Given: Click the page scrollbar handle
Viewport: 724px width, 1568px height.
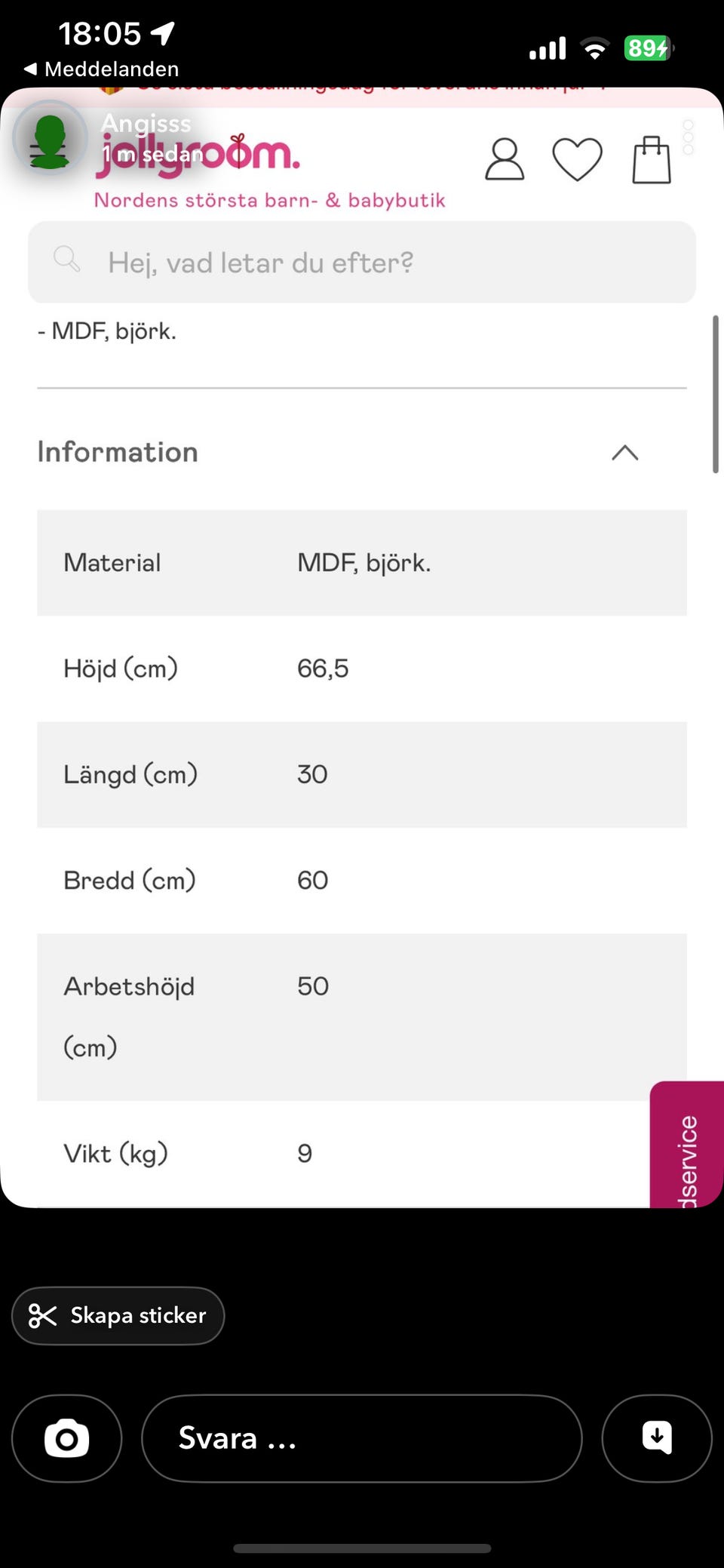Looking at the screenshot, I should click(715, 394).
